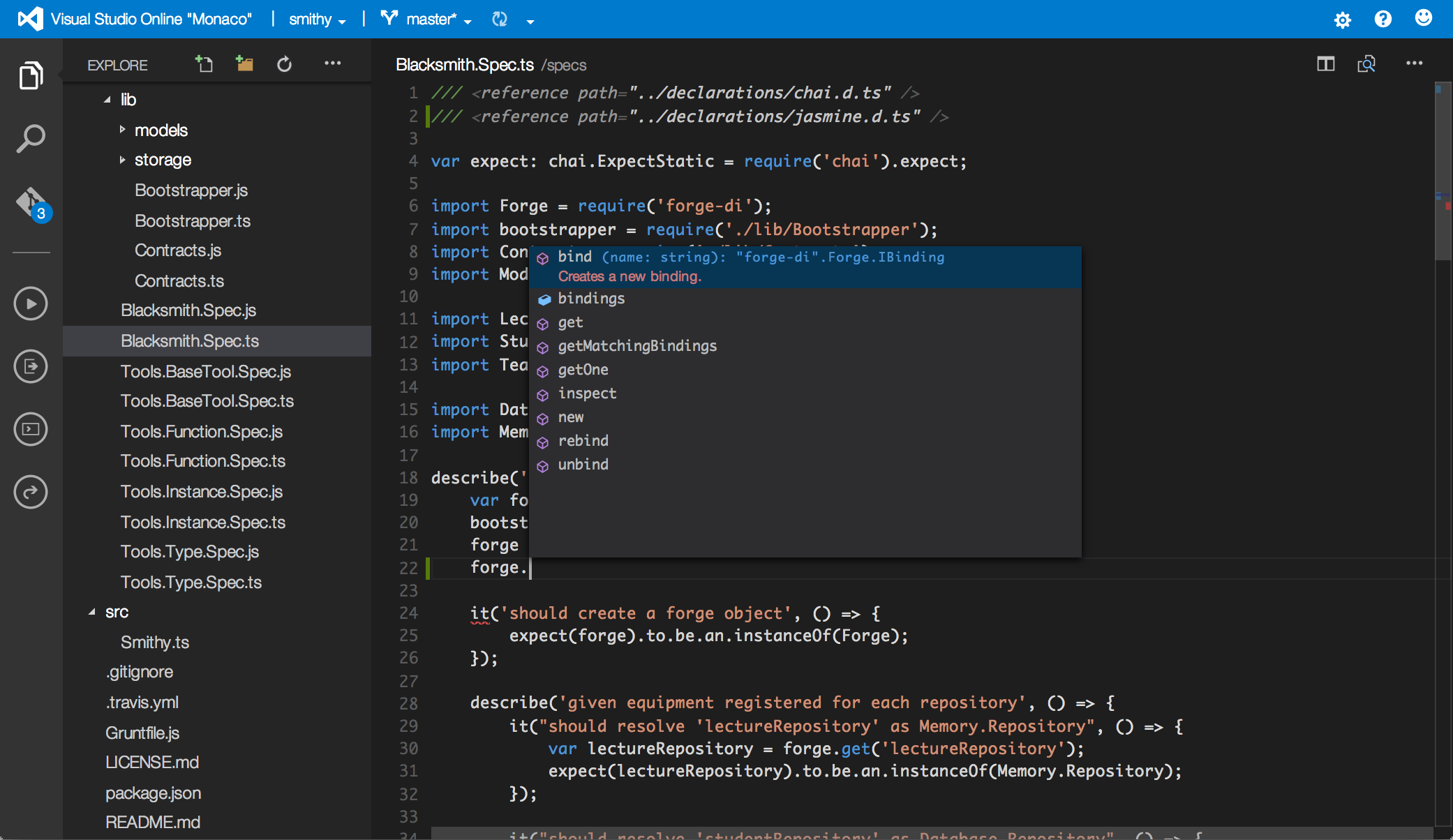
Task: Open the editor more actions ellipsis menu
Action: (x=1415, y=63)
